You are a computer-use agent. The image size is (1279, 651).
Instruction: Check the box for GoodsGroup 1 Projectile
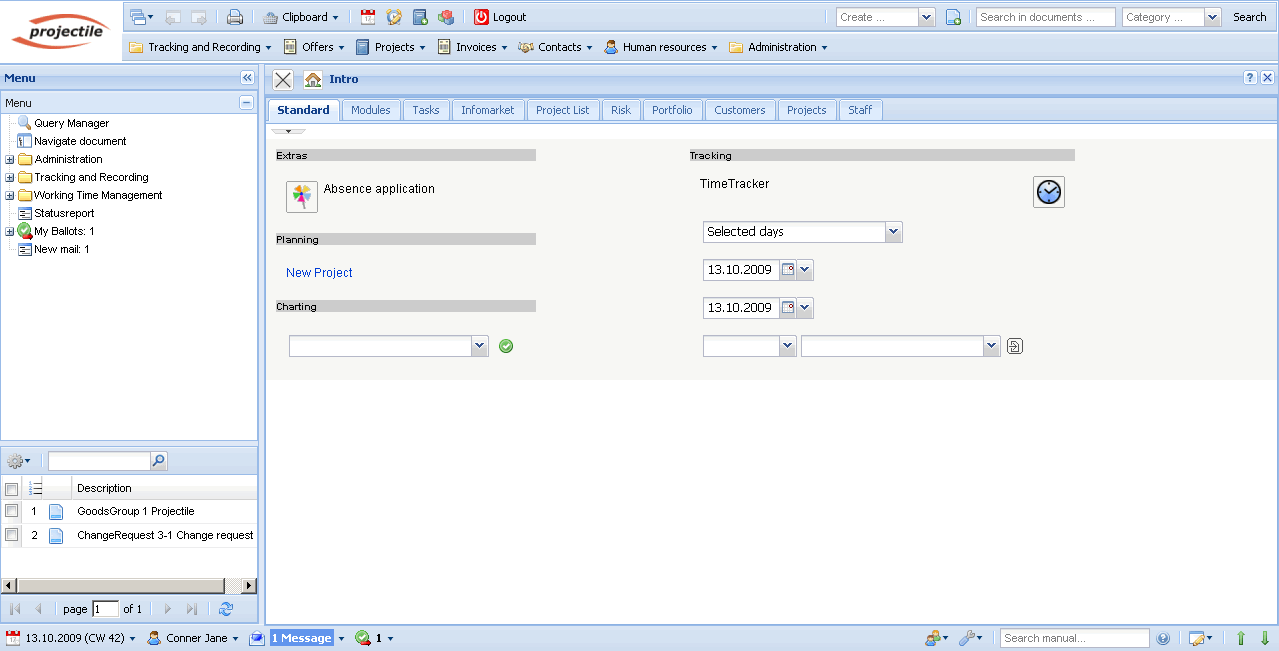(12, 511)
